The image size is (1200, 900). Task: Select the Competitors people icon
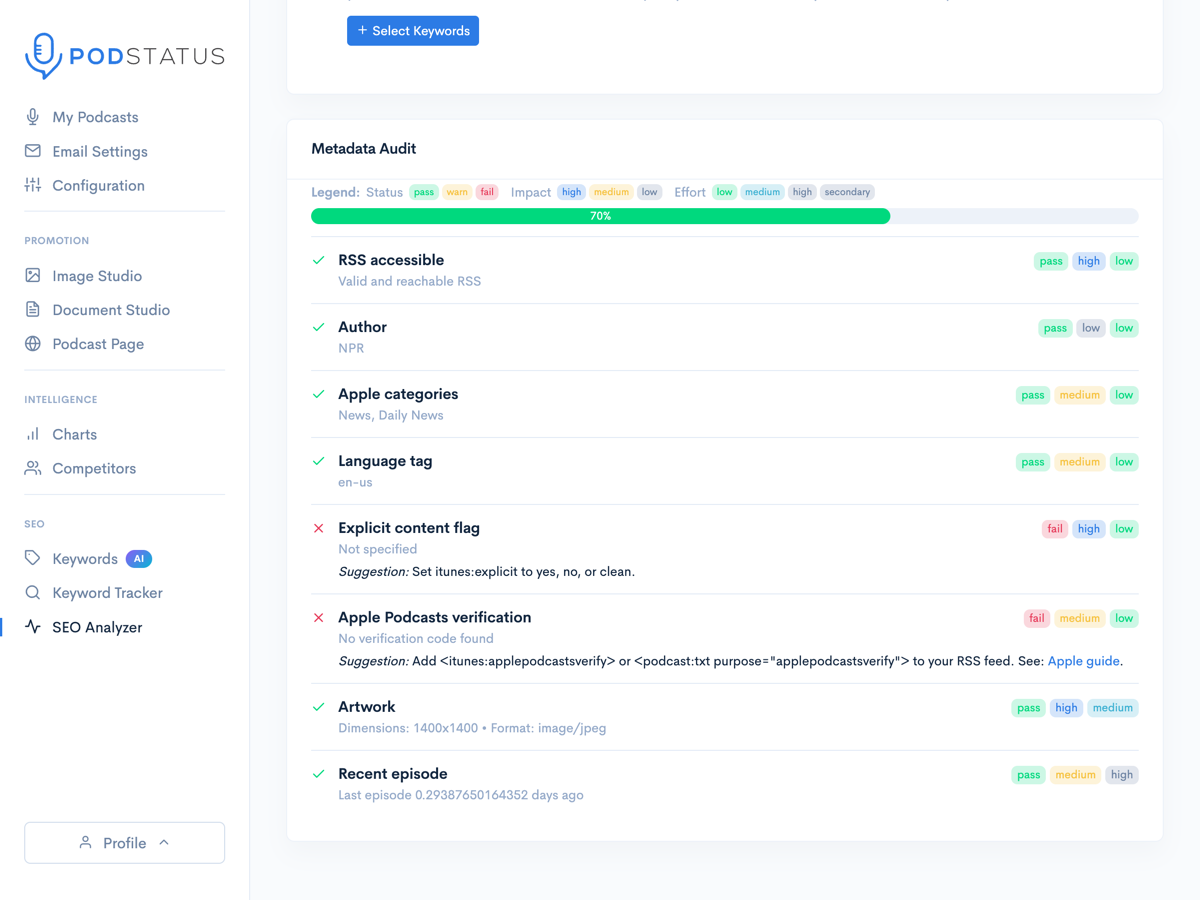32,468
